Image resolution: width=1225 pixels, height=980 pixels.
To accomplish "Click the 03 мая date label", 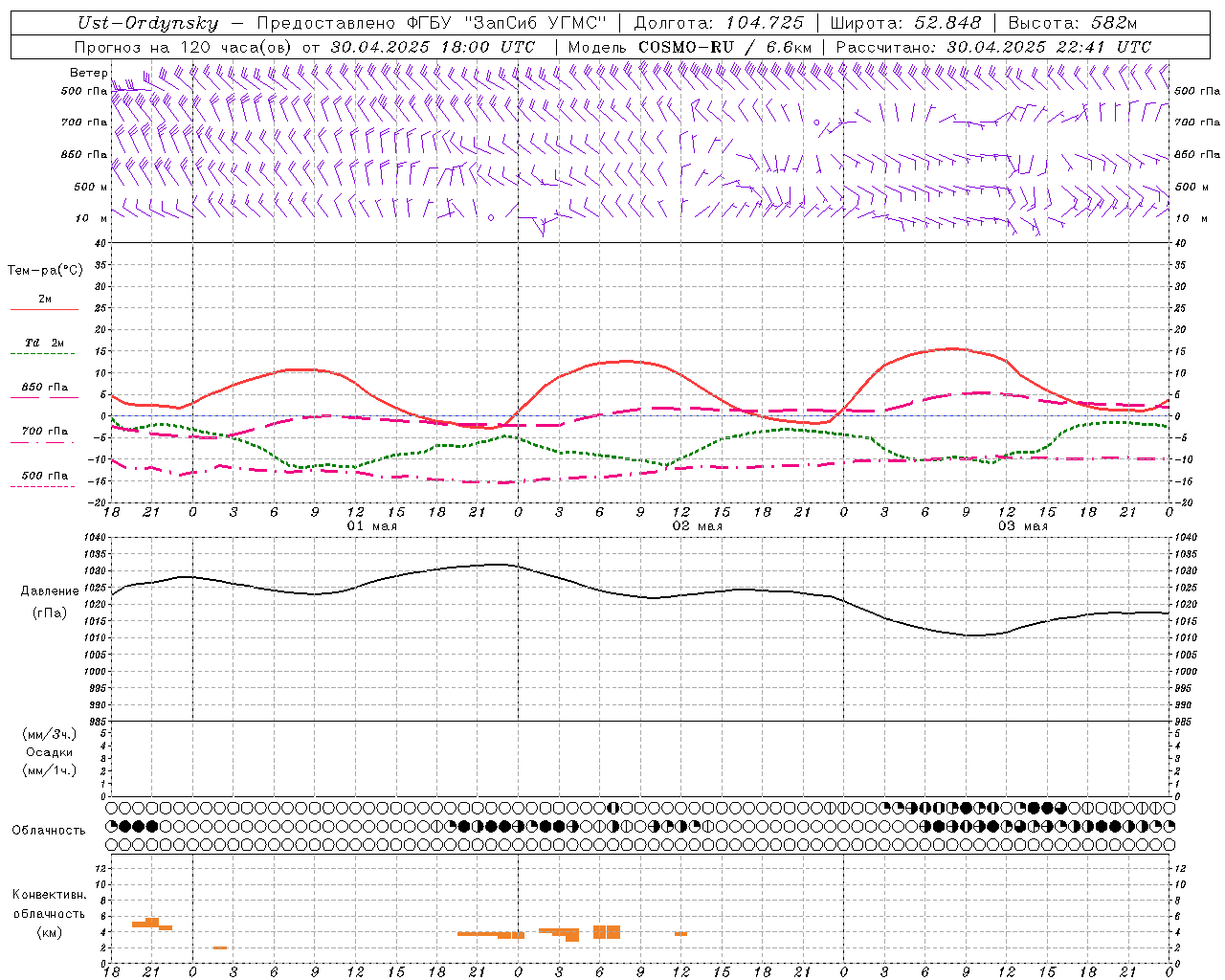I will pyautogui.click(x=1022, y=525).
